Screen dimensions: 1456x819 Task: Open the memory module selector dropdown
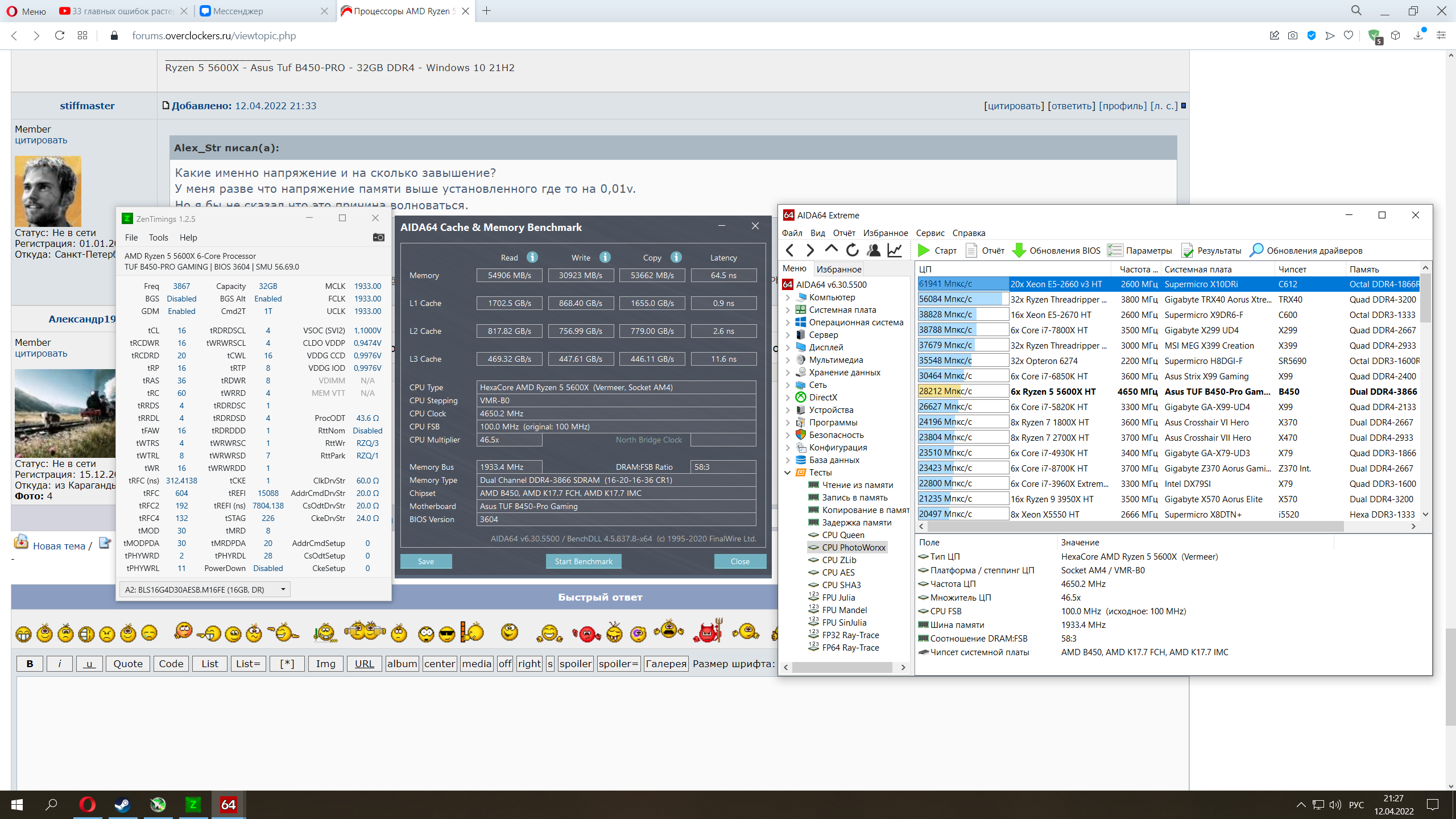(283, 589)
